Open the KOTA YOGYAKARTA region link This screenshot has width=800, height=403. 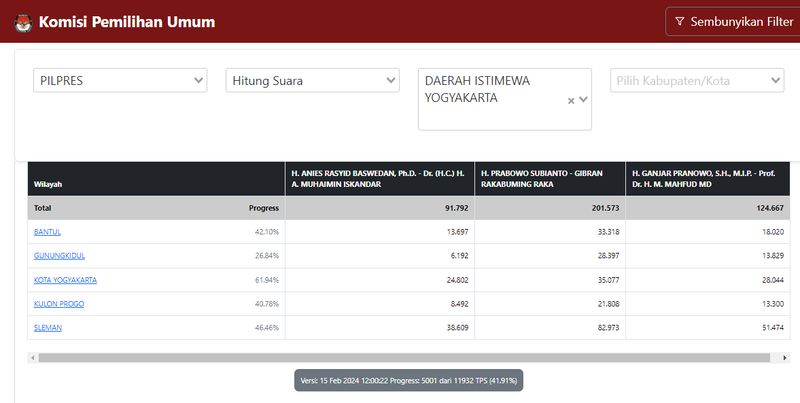point(65,280)
